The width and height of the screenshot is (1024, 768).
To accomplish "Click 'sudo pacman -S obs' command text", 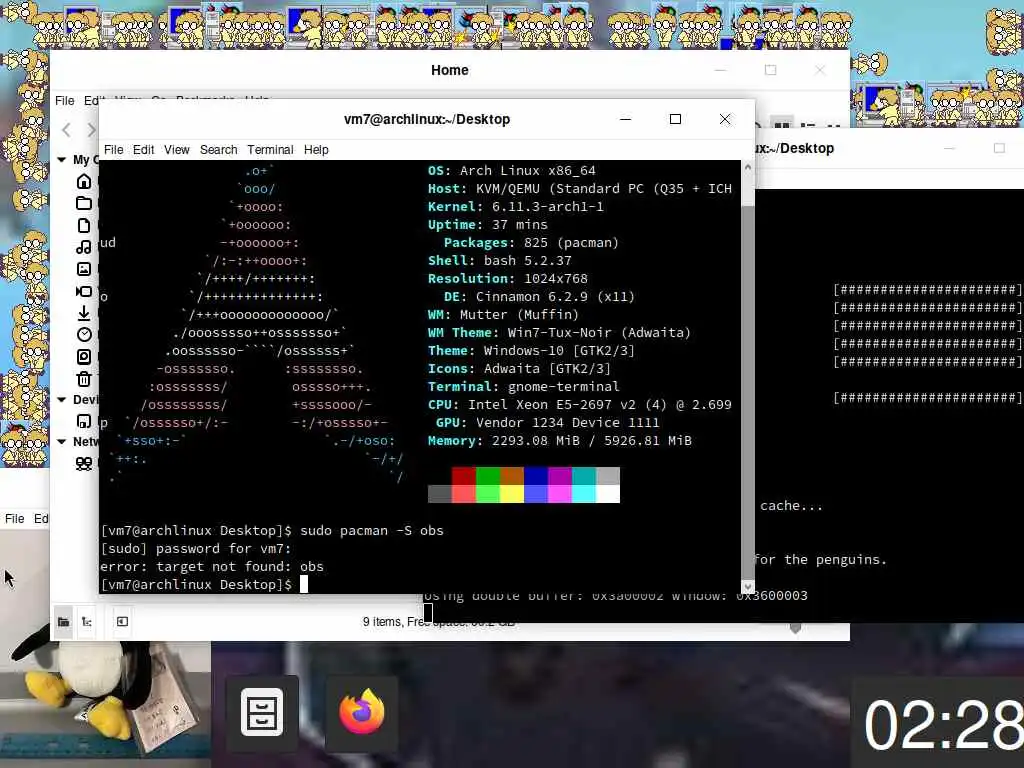I will click(x=372, y=530).
